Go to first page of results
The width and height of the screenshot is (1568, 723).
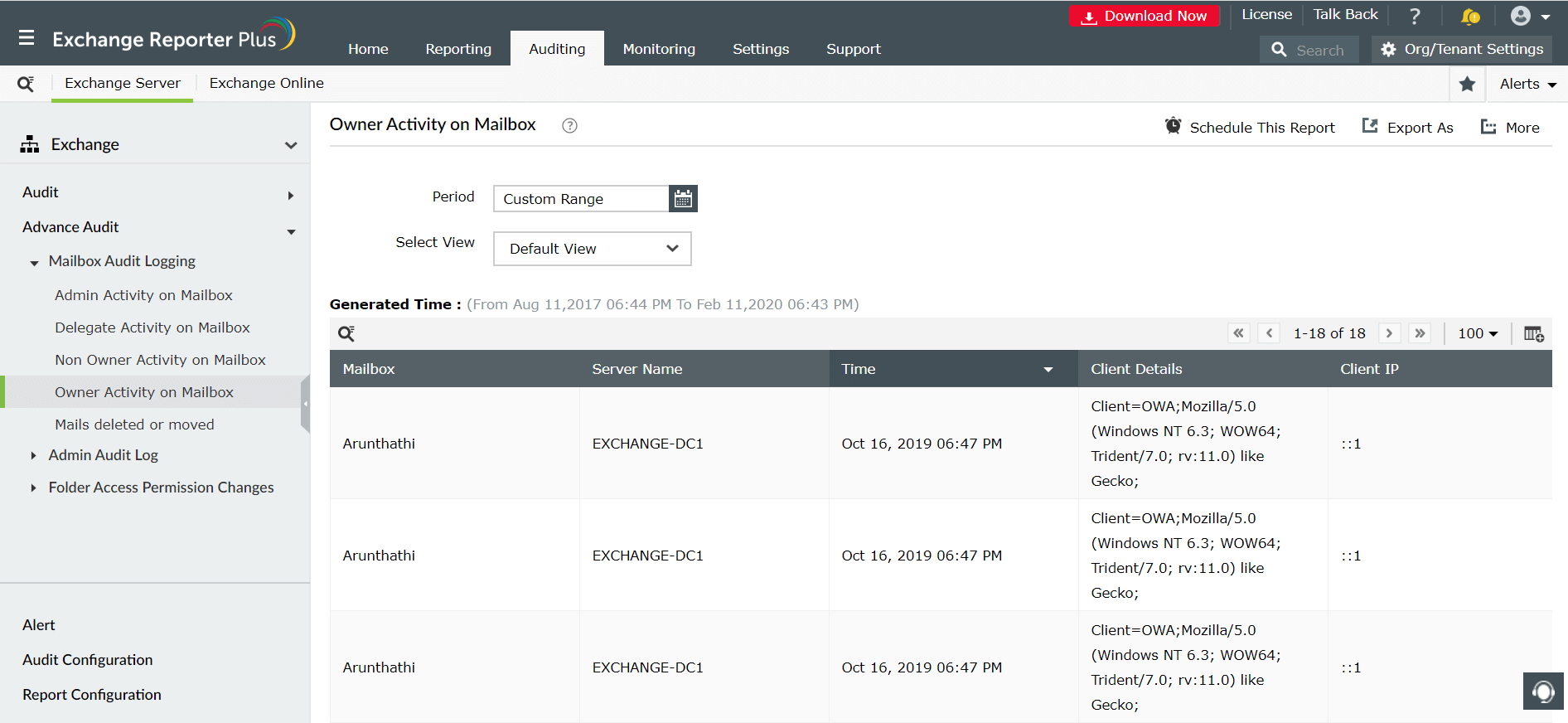[1239, 333]
